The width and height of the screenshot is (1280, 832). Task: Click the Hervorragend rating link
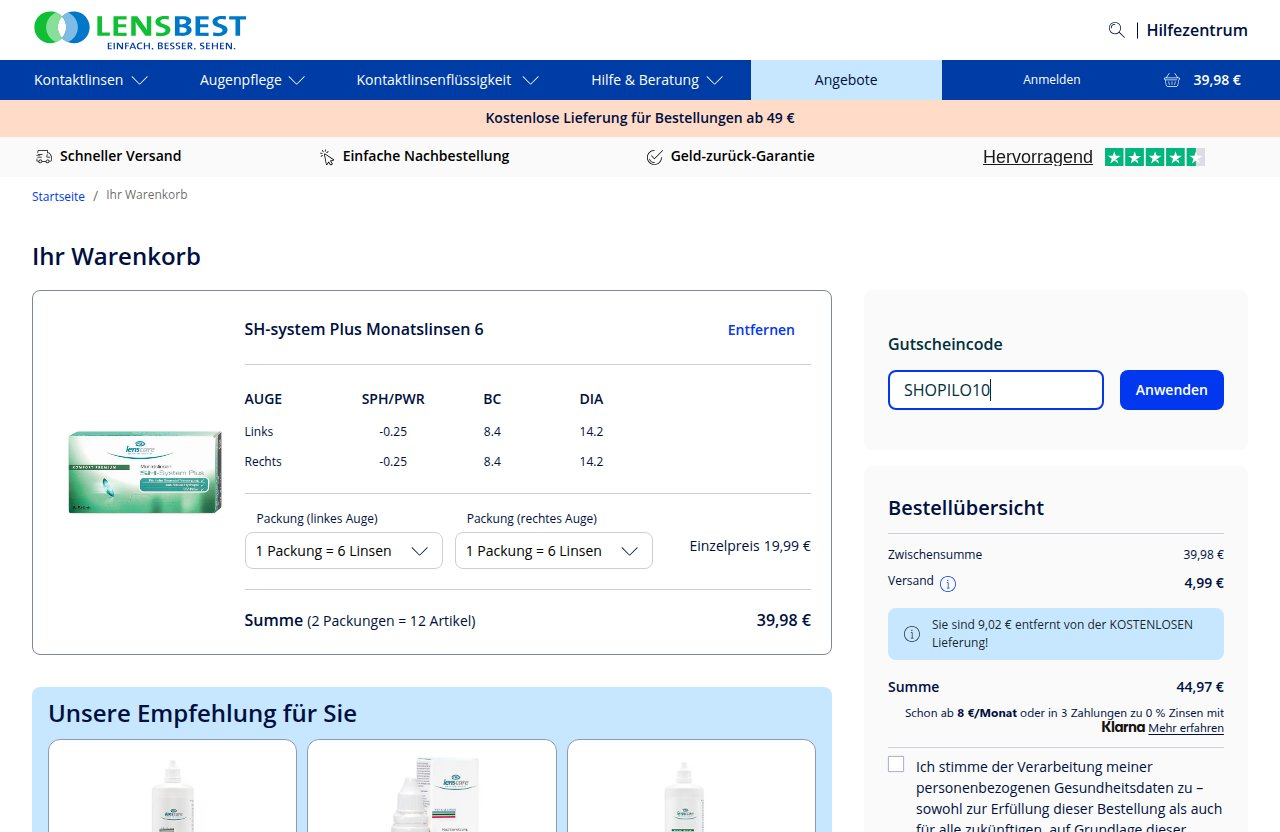click(1038, 157)
